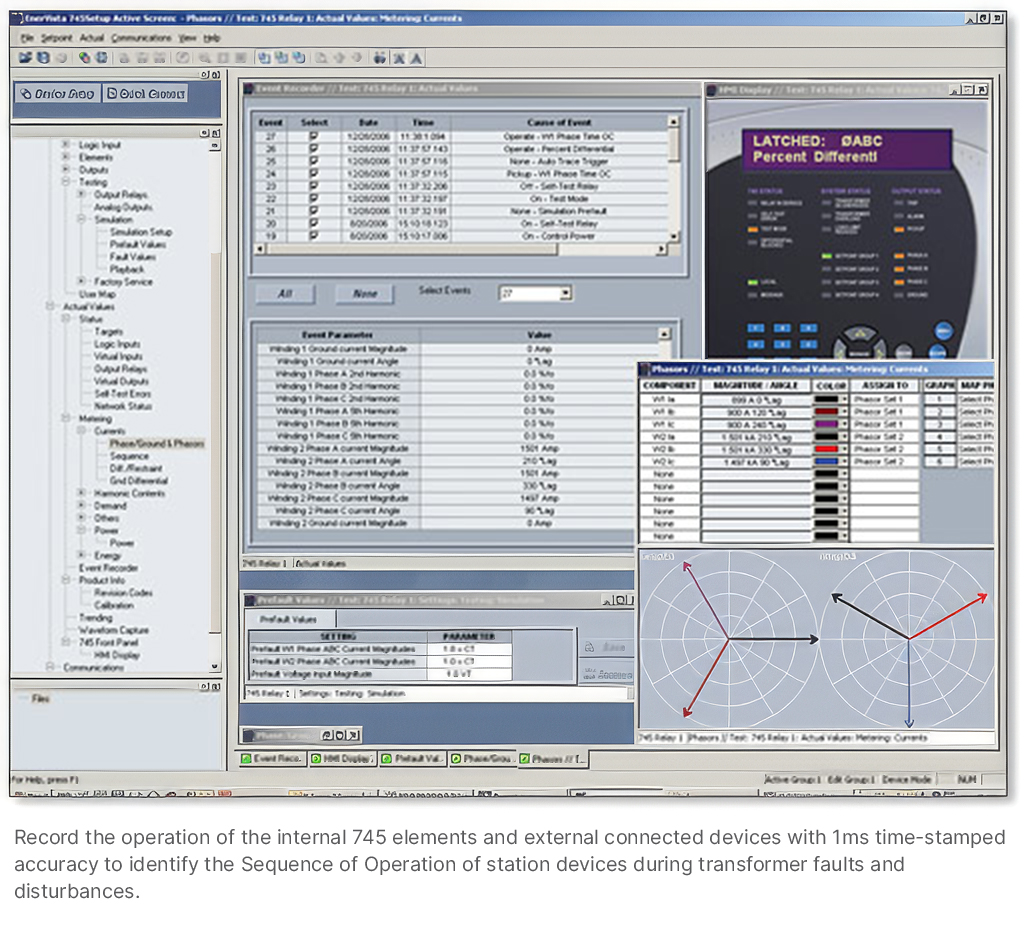Screen dimensions: 1030x926
Task: Select the Prefault Values tab in prefault window
Action: click(288, 619)
